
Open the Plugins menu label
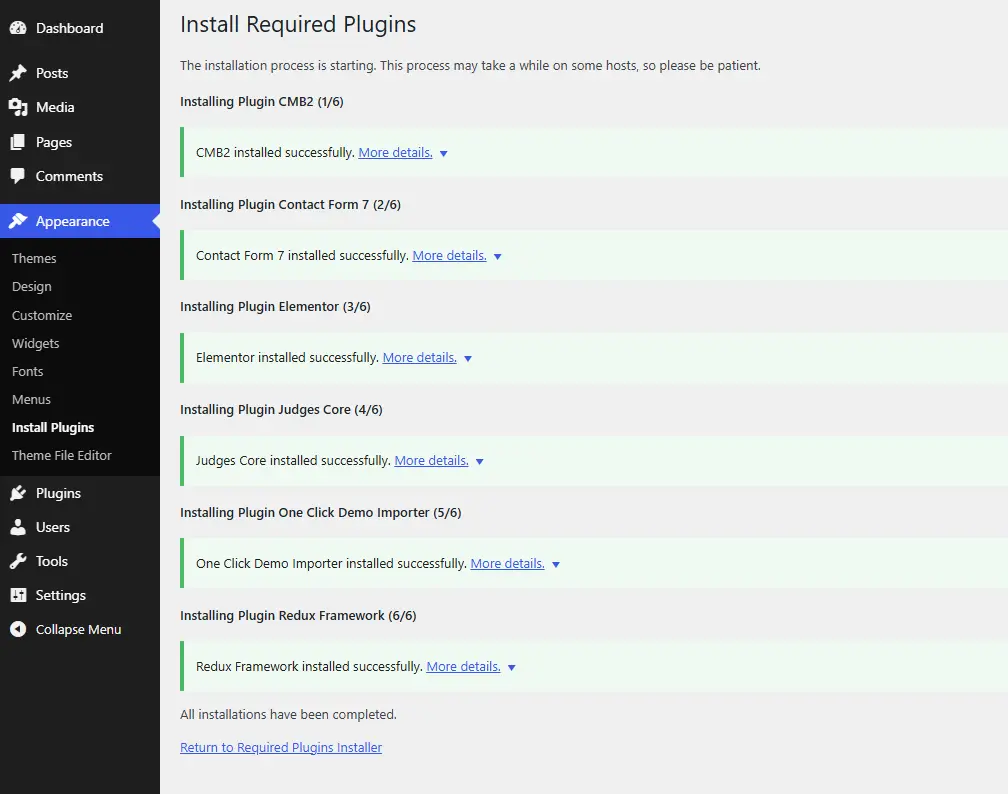coord(58,493)
